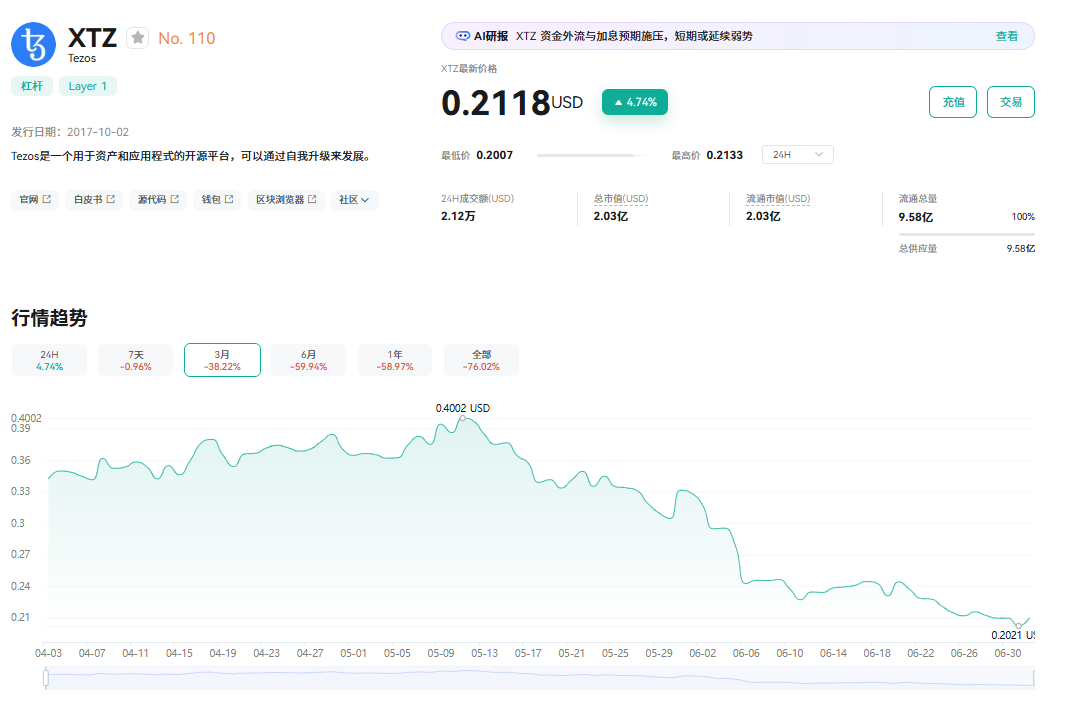Open the 区块浏览器 explorer link

pos(285,200)
